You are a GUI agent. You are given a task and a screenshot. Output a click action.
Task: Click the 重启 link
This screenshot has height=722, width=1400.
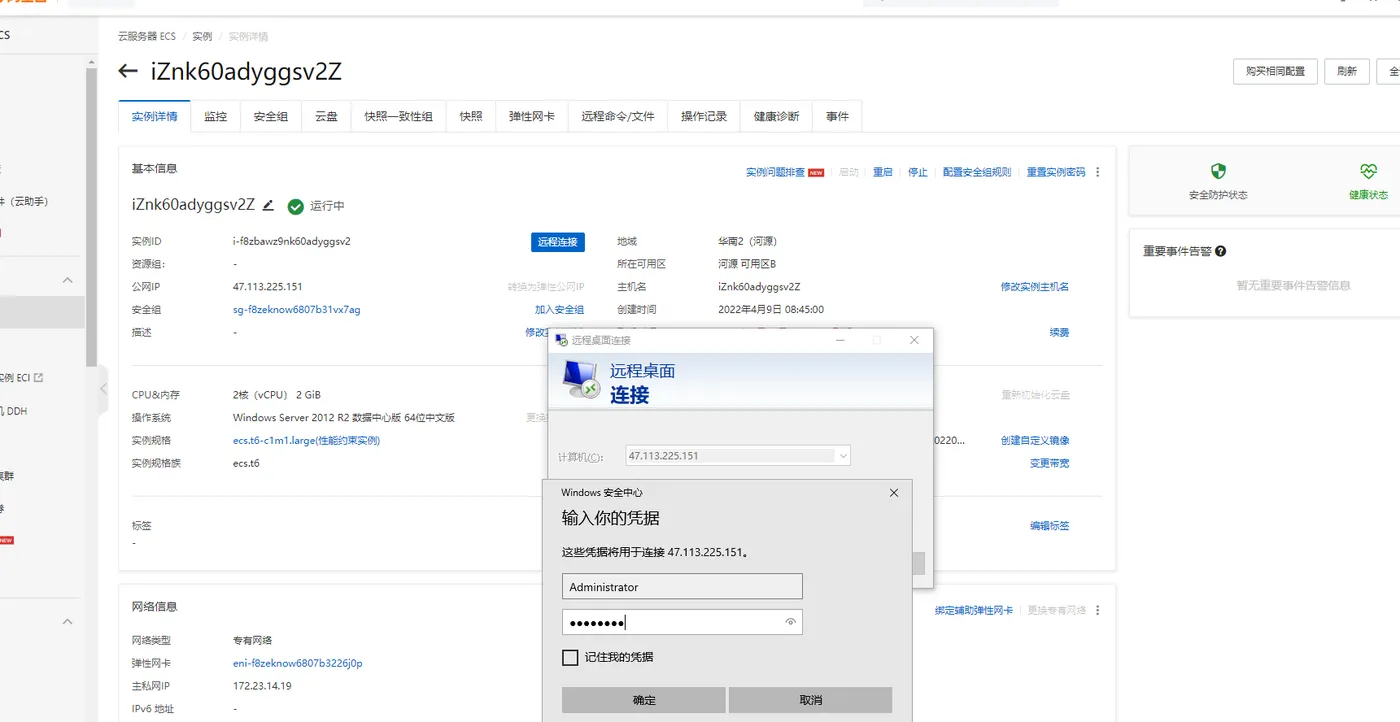[882, 172]
